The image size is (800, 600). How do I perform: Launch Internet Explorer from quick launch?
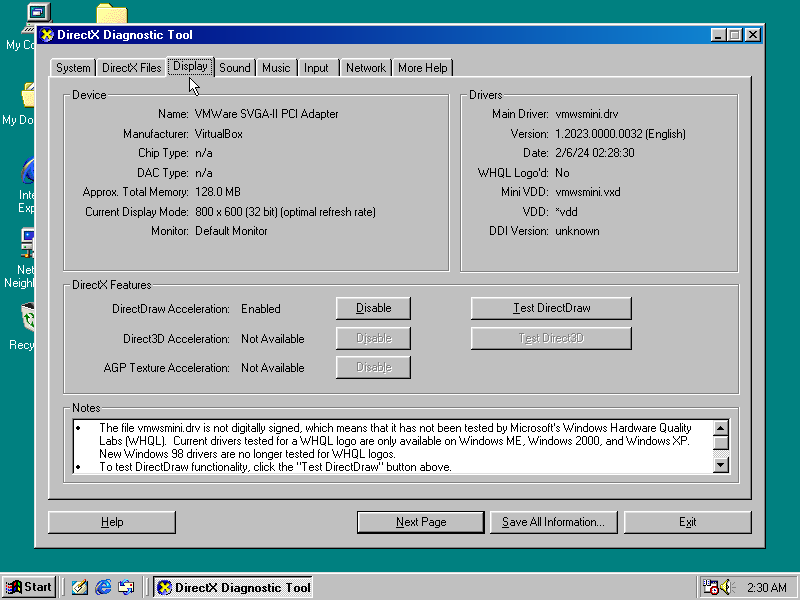coord(103,587)
